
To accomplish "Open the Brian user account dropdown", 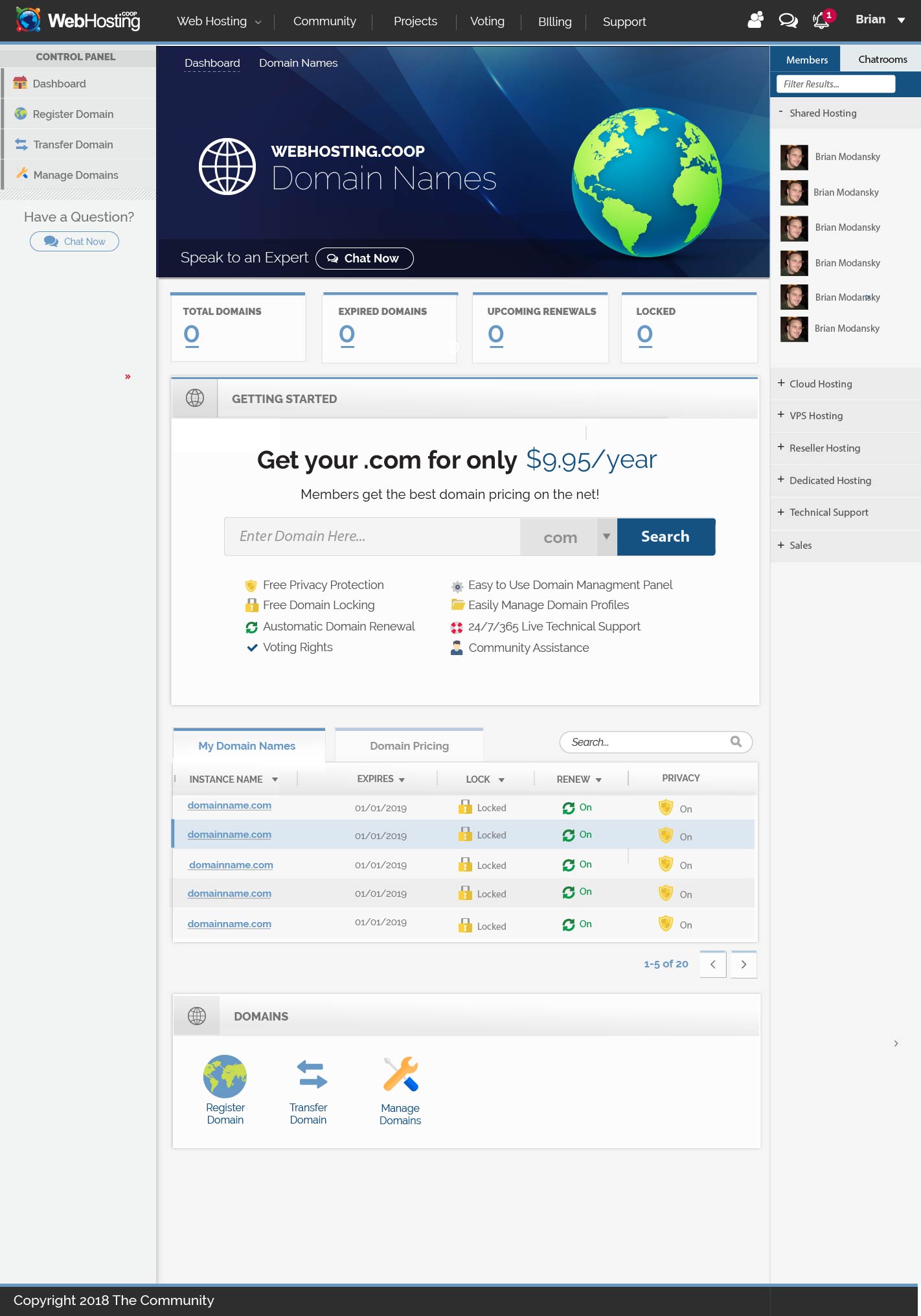I will point(880,19).
